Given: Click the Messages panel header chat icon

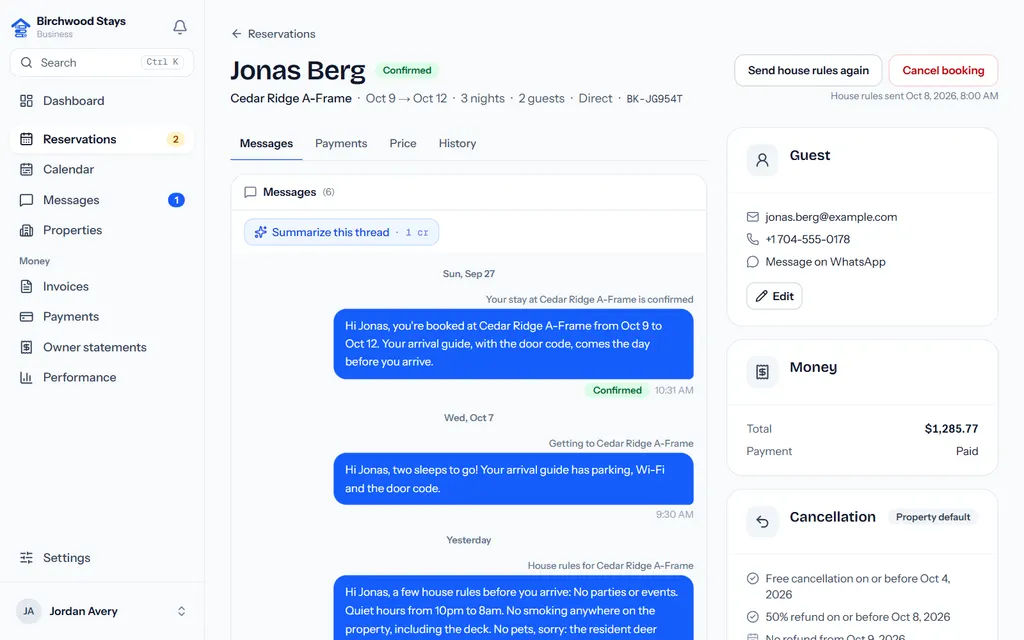Looking at the screenshot, I should point(250,192).
